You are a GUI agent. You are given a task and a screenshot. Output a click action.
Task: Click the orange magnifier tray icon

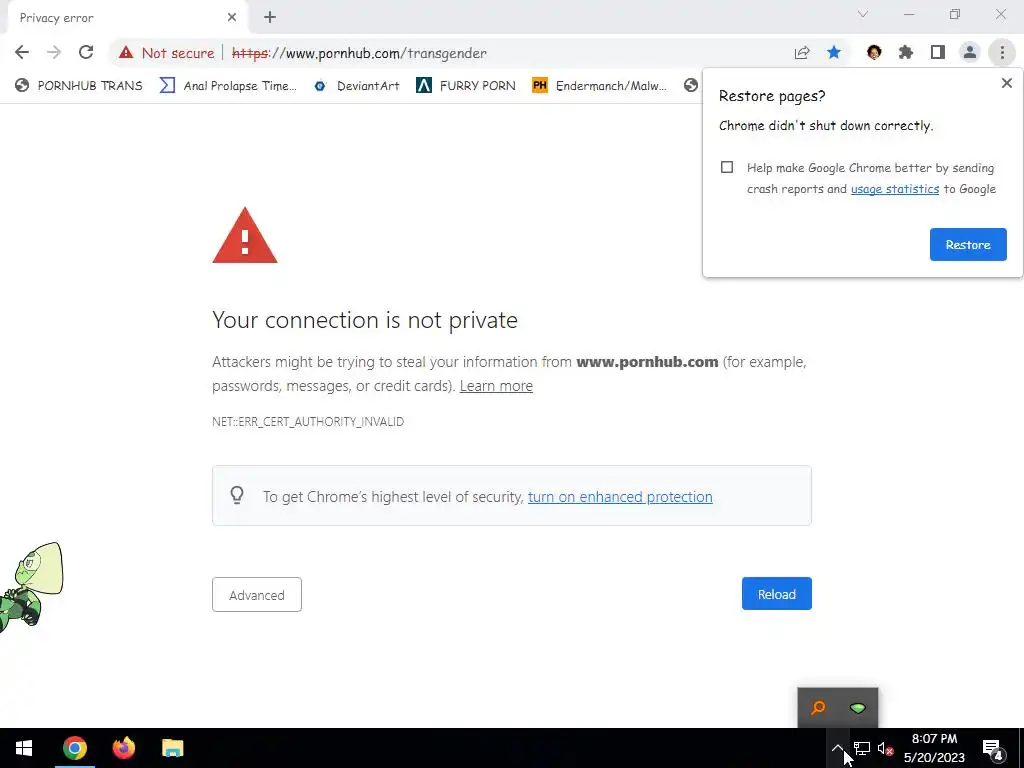click(x=818, y=708)
